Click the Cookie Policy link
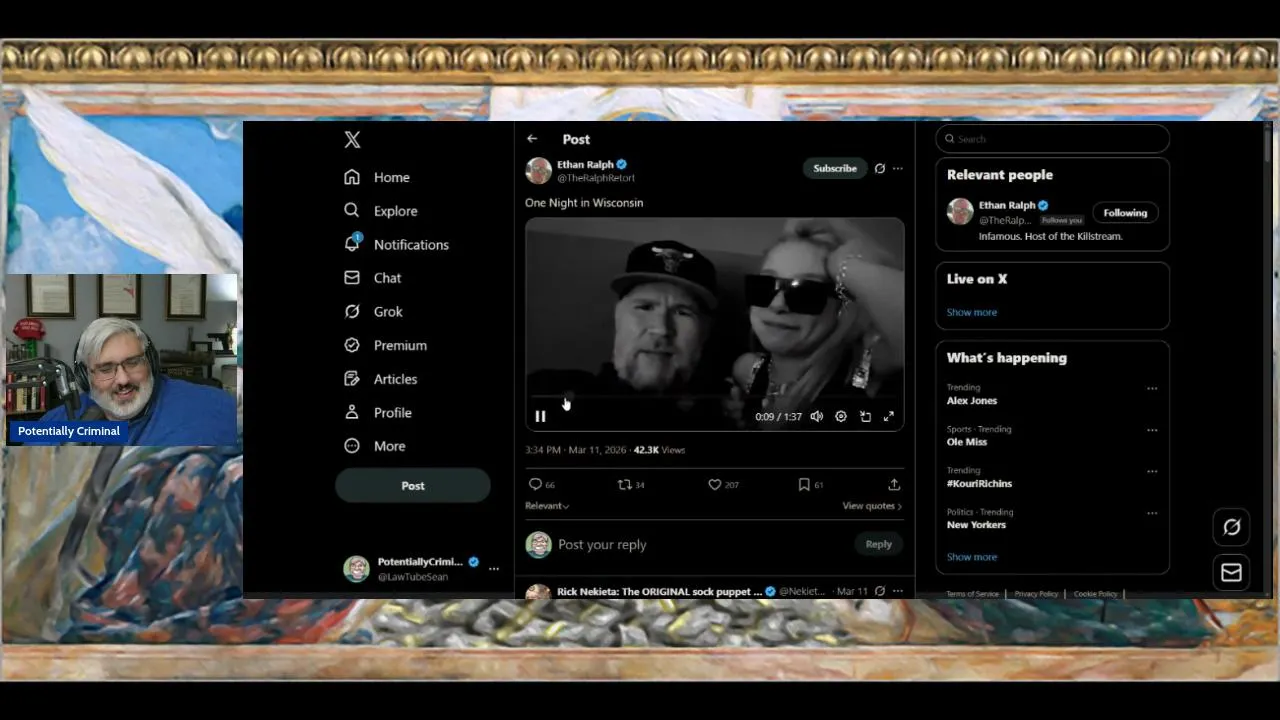Screen dimensions: 1280x720 [1096, 594]
